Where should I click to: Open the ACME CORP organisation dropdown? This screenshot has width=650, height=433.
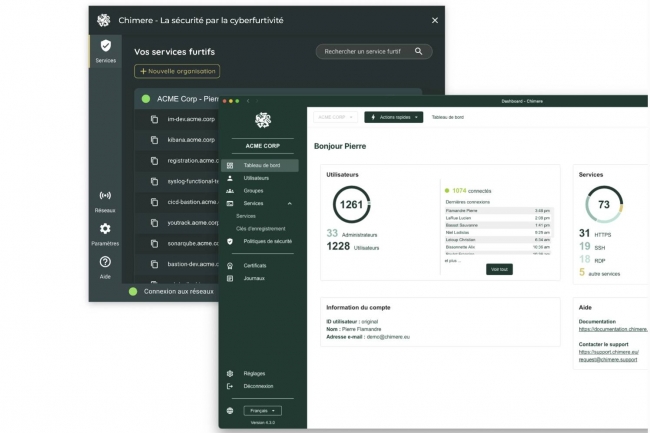pyautogui.click(x=335, y=117)
